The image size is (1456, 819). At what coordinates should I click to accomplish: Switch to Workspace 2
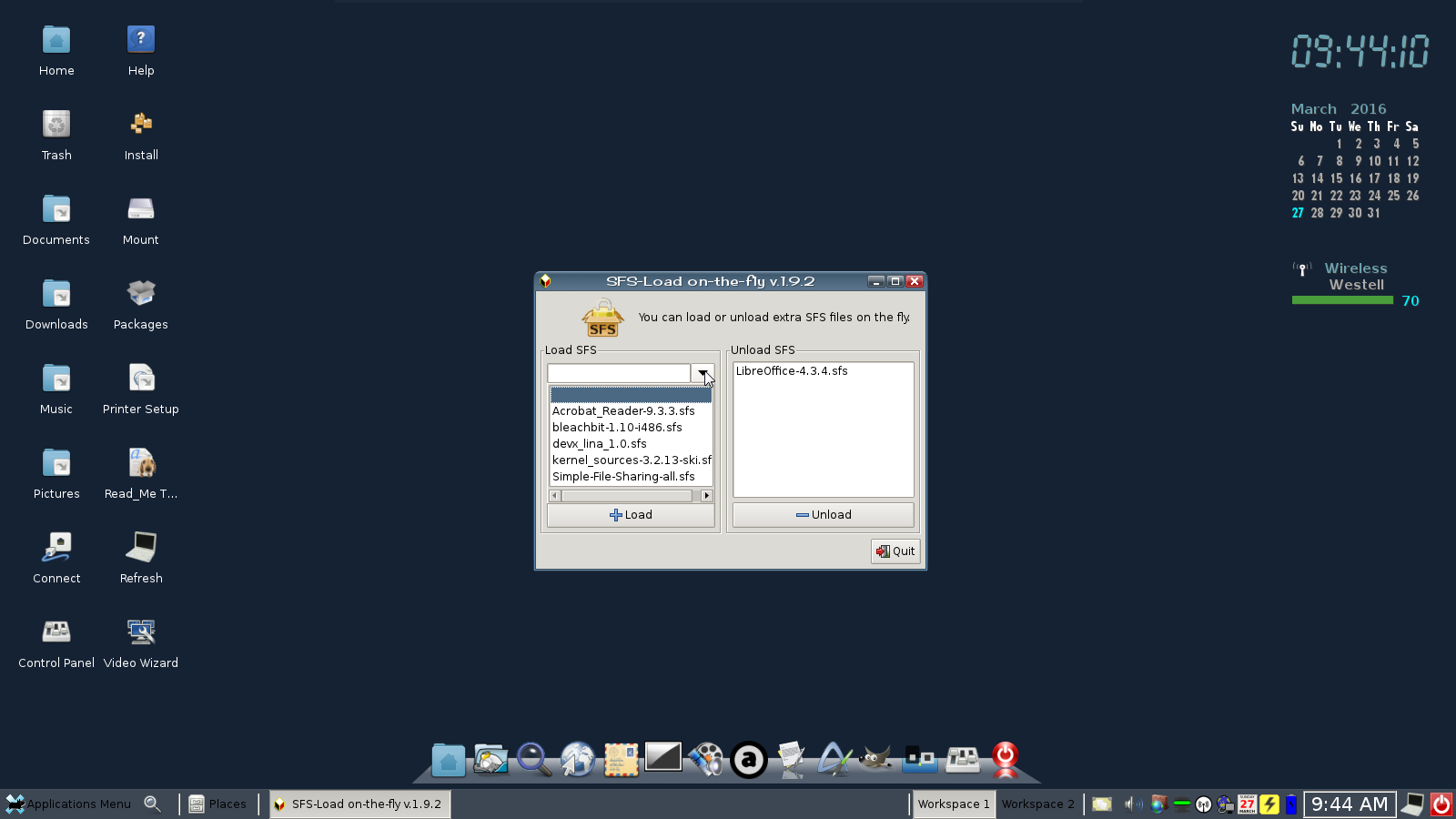[1038, 804]
